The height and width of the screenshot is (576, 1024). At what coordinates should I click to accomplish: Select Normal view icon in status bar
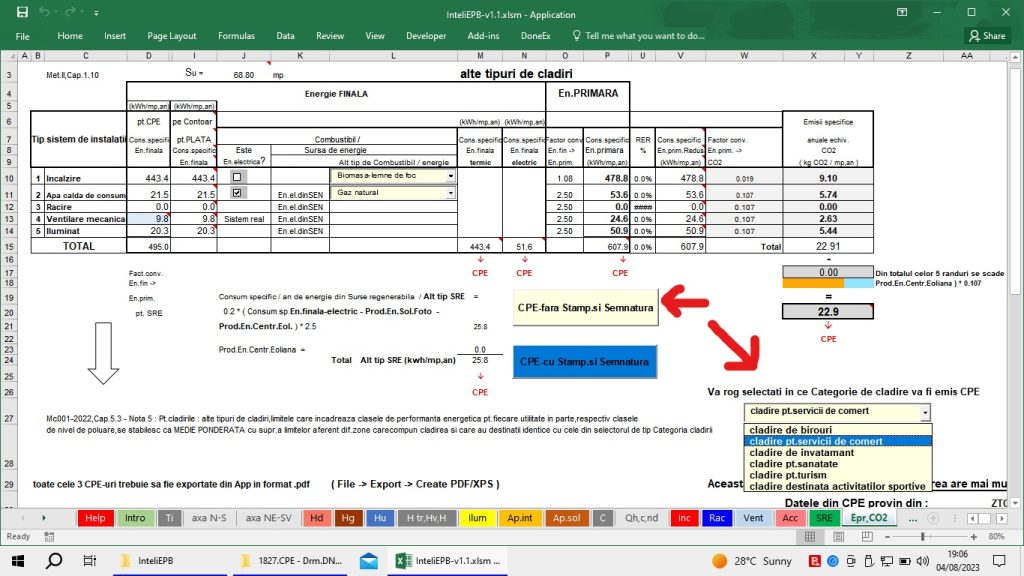click(x=810, y=537)
